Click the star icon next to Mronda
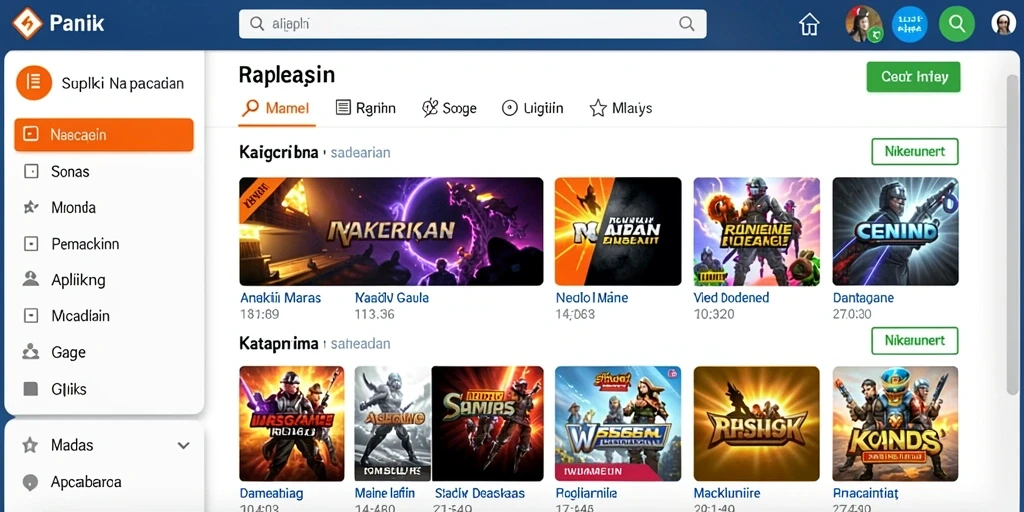 (x=31, y=208)
